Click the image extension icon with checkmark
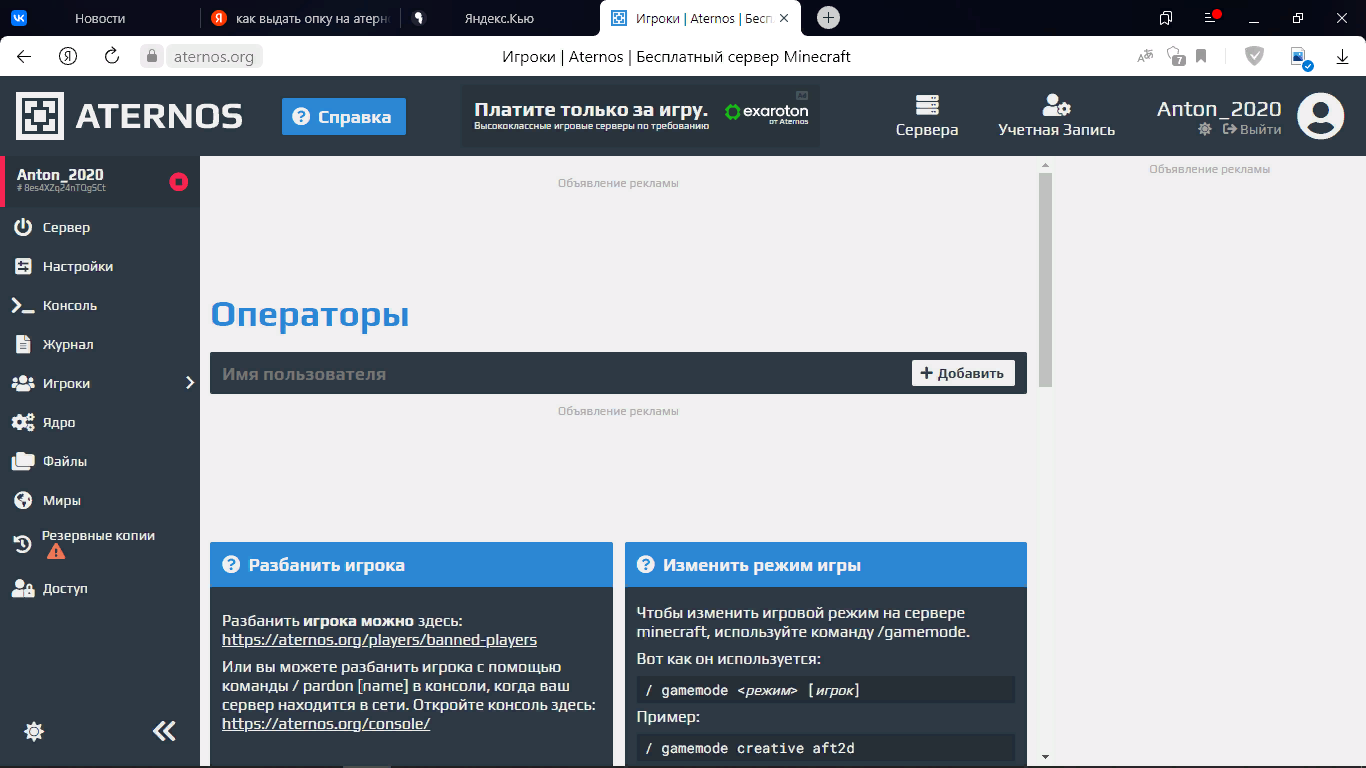1366x768 pixels. [x=1301, y=58]
